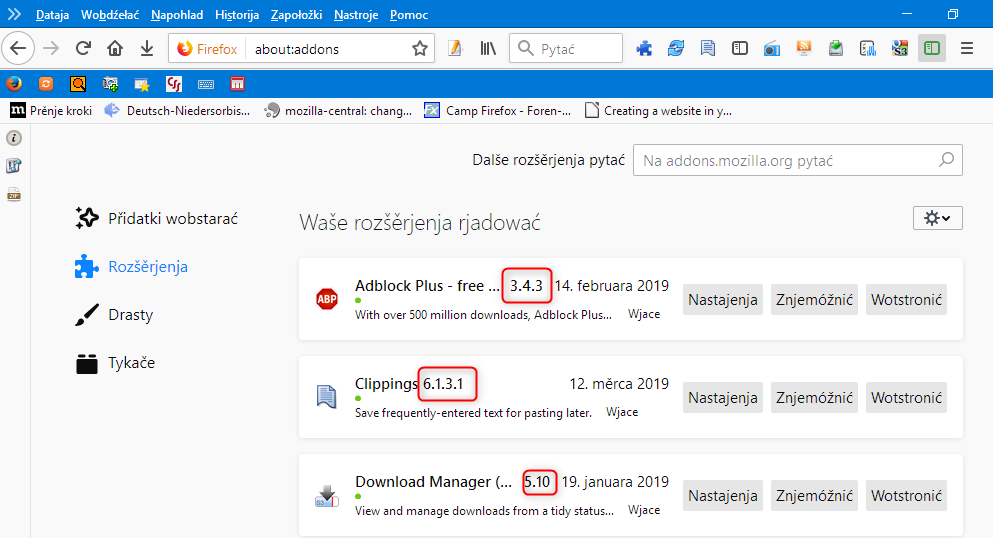This screenshot has height=538, width=993.
Task: Open the Downloads arrow icon
Action: pyautogui.click(x=147, y=48)
